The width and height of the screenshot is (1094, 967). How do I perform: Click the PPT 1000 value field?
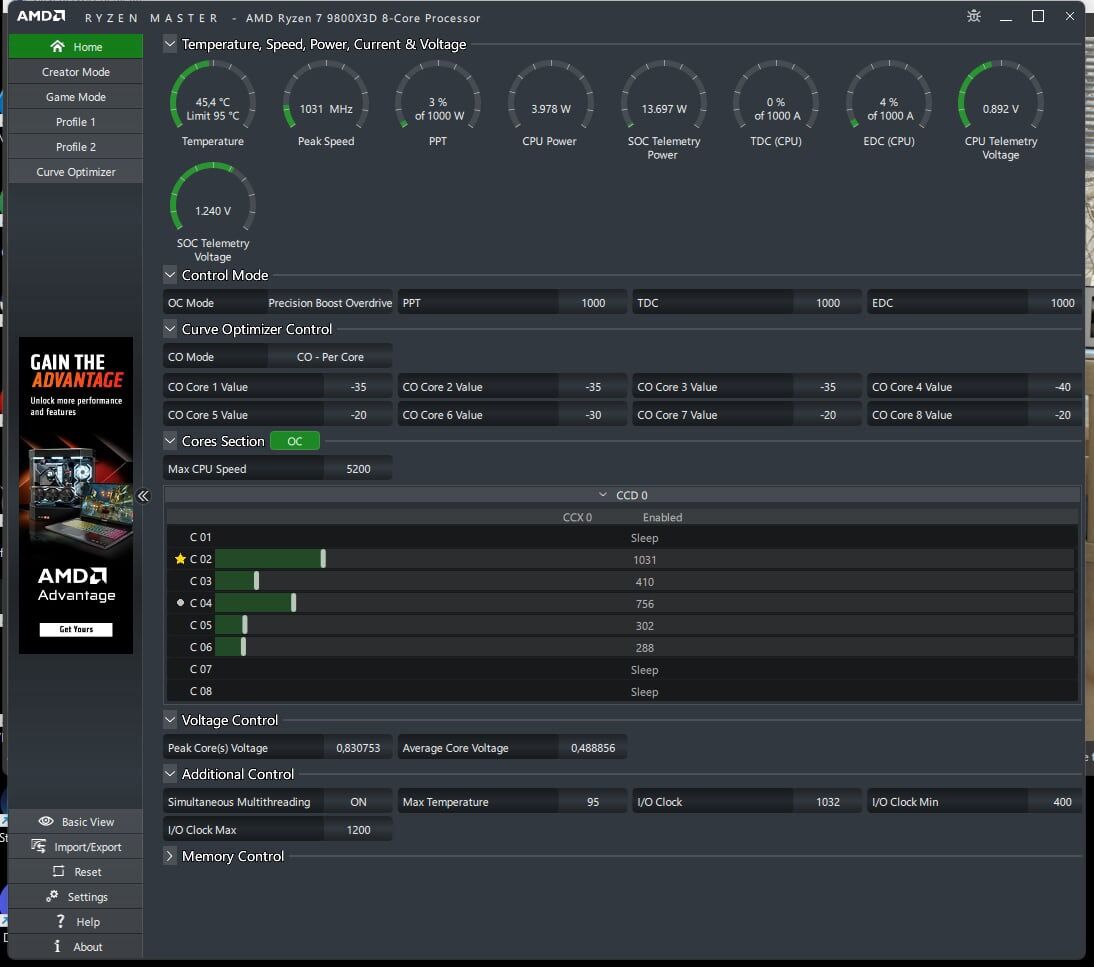click(x=592, y=303)
